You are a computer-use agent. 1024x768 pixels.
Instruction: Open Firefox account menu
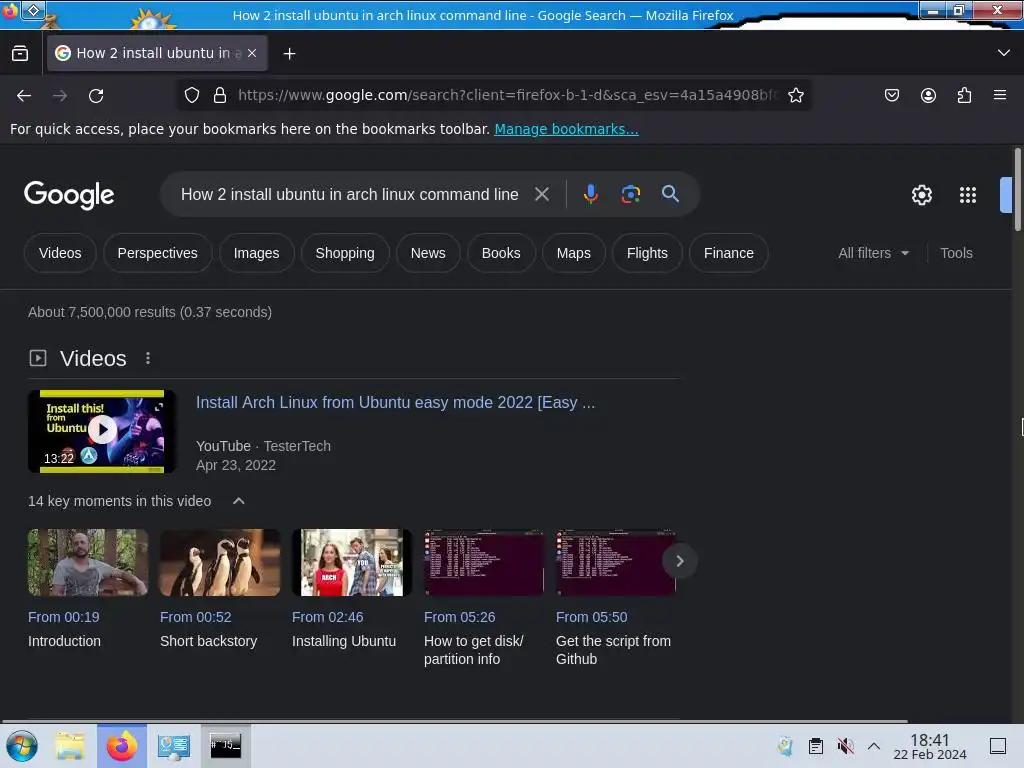(x=928, y=95)
